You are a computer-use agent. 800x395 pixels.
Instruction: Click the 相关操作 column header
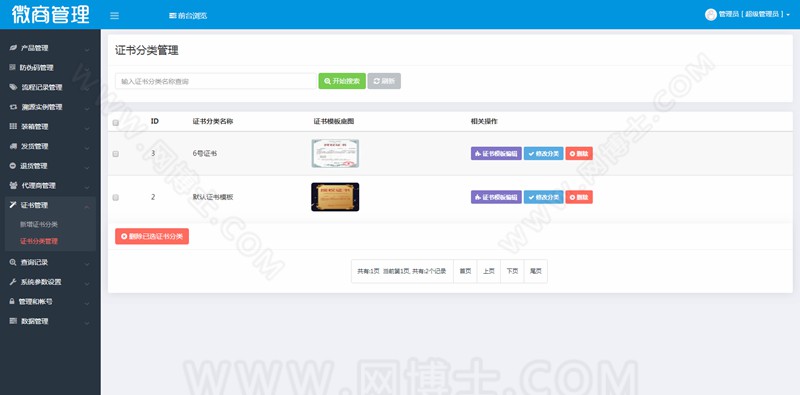(484, 121)
